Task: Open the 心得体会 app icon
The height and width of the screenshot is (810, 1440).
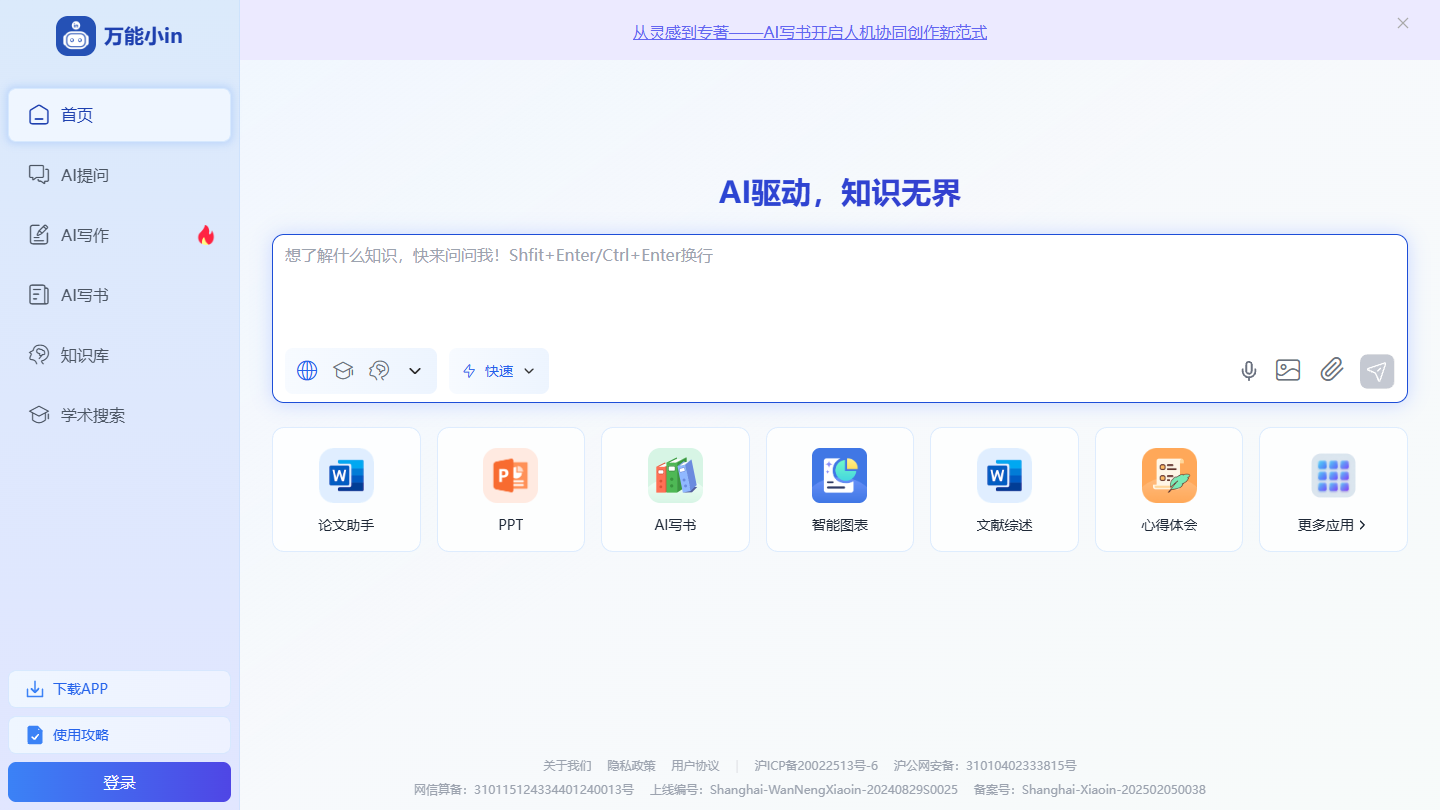Action: 1169,475
